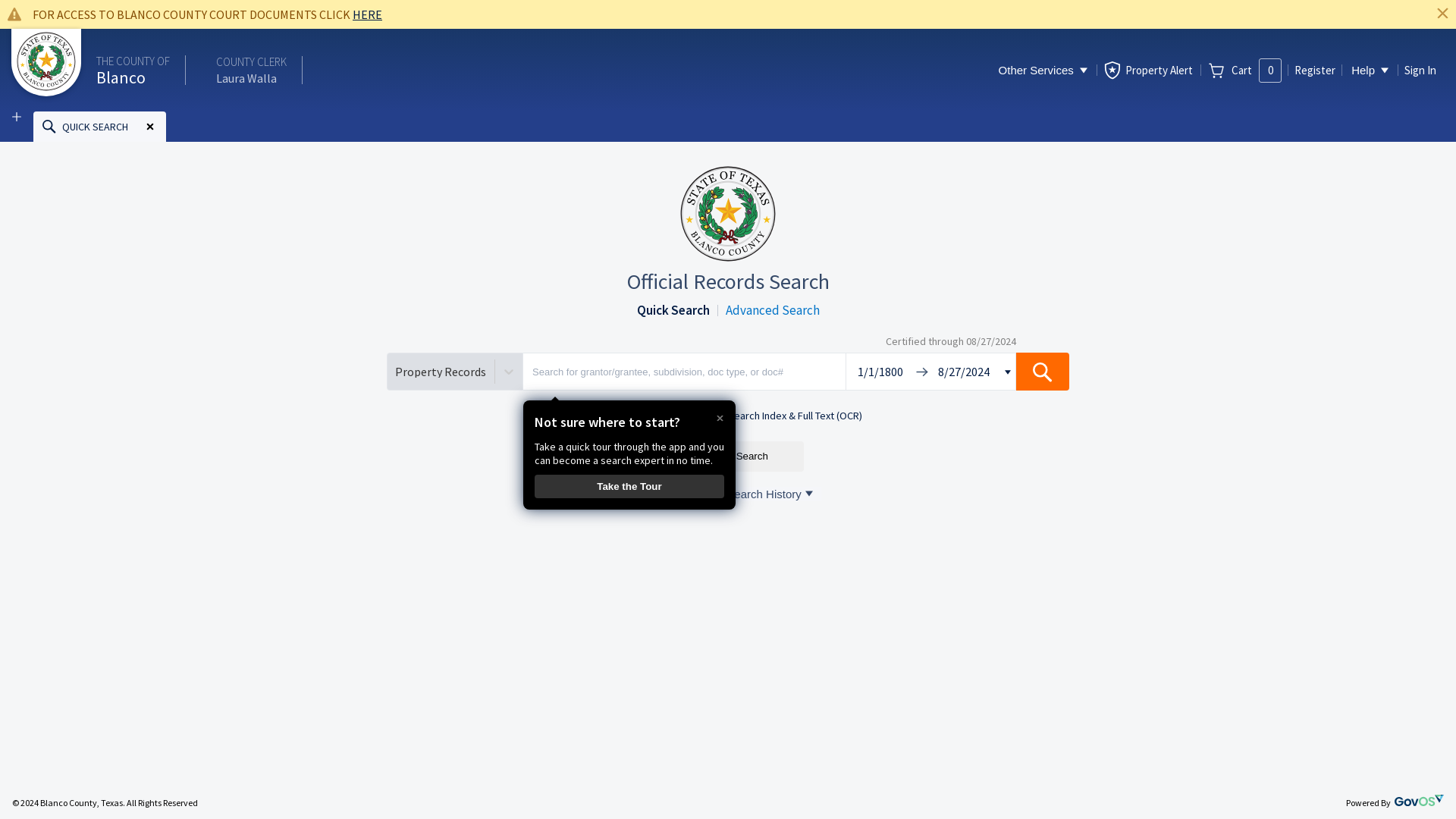Click the large State of Texas seal image
The height and width of the screenshot is (819, 1456).
pos(728,214)
